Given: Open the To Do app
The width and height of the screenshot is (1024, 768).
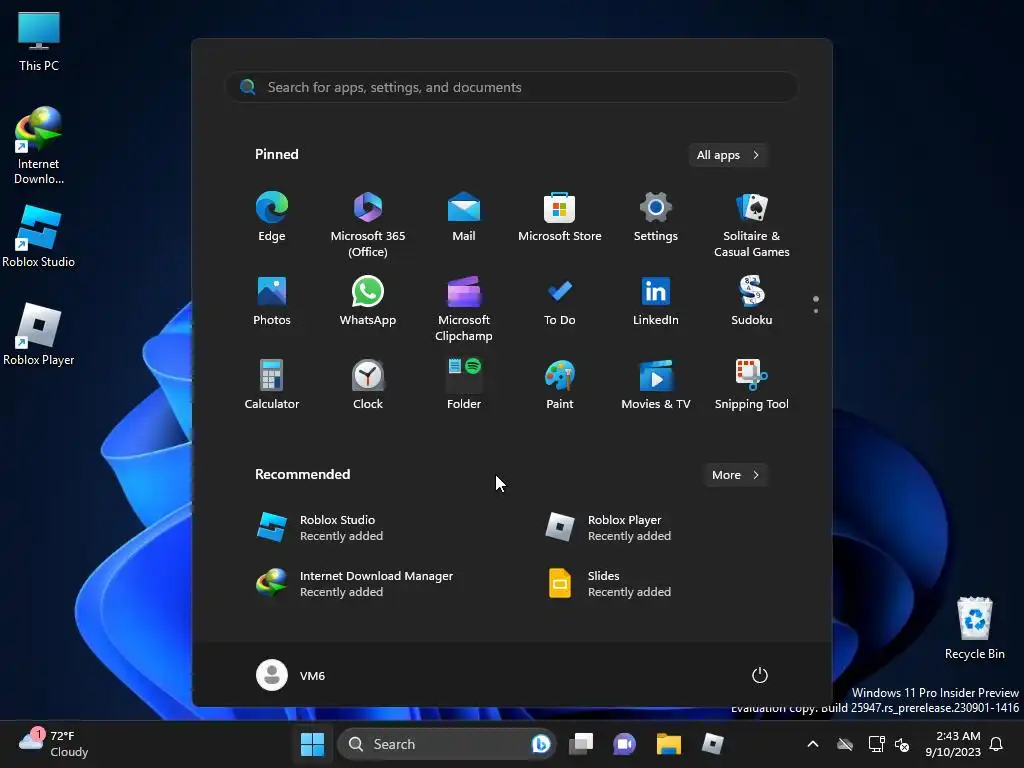Looking at the screenshot, I should click(560, 300).
